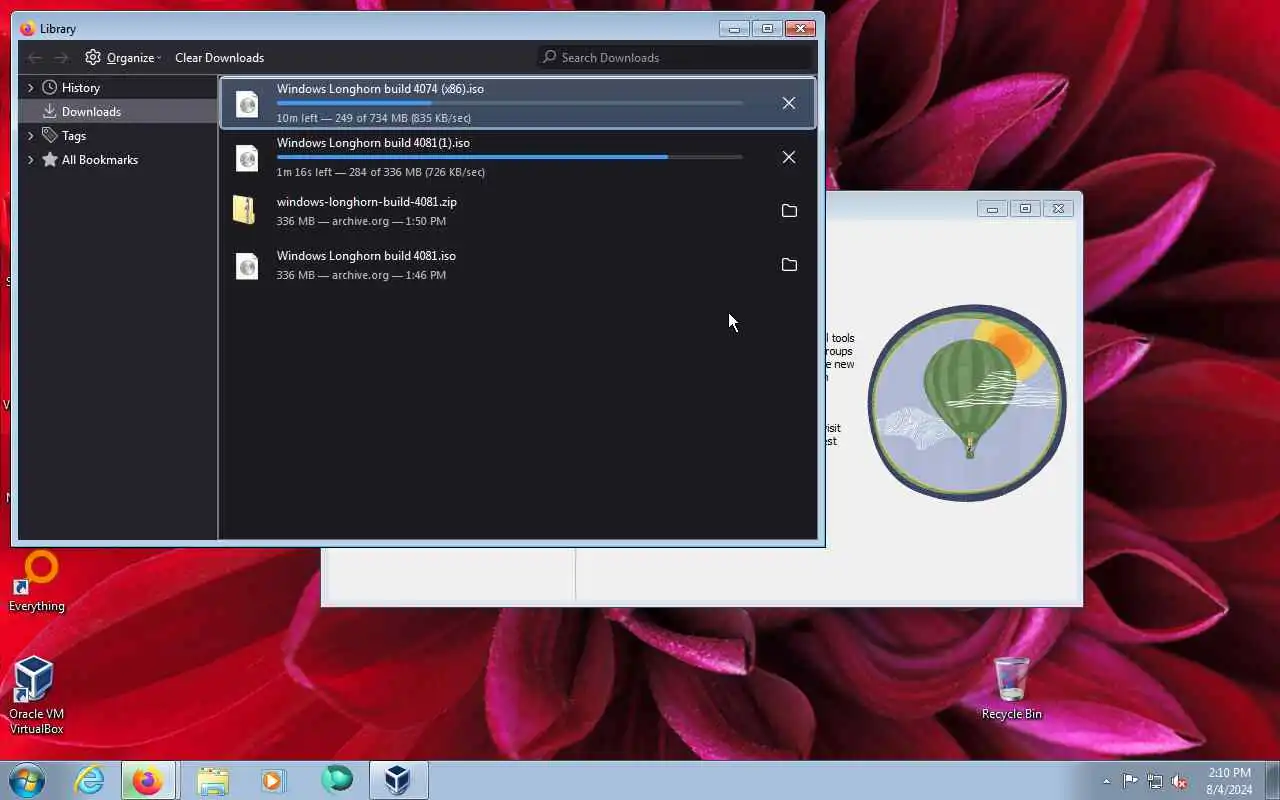Image resolution: width=1280 pixels, height=800 pixels.
Task: Select 'Windows Longhorn build 4081.iso' filename text
Action: [366, 256]
